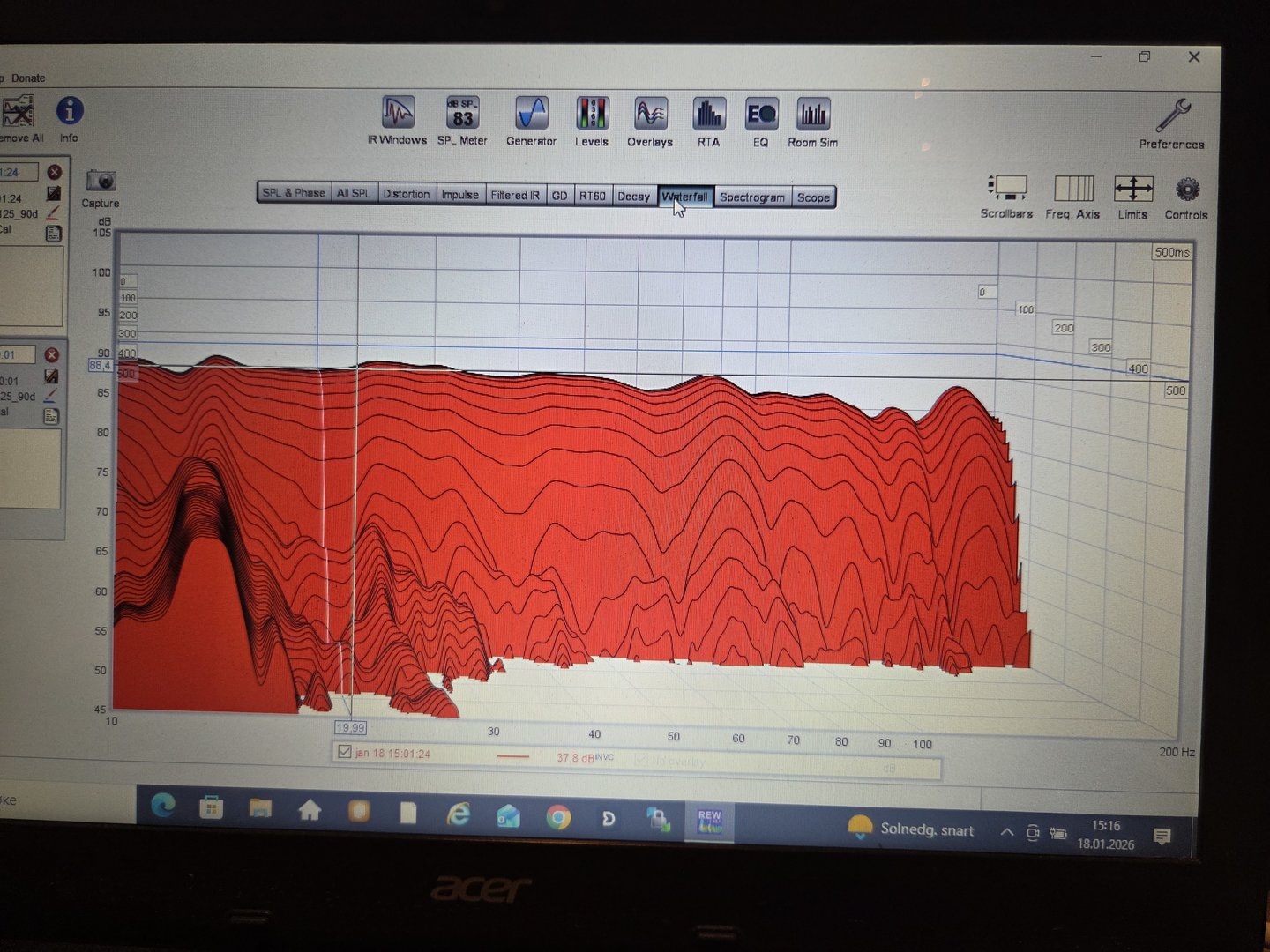Open the Impulse tab

pos(459,195)
